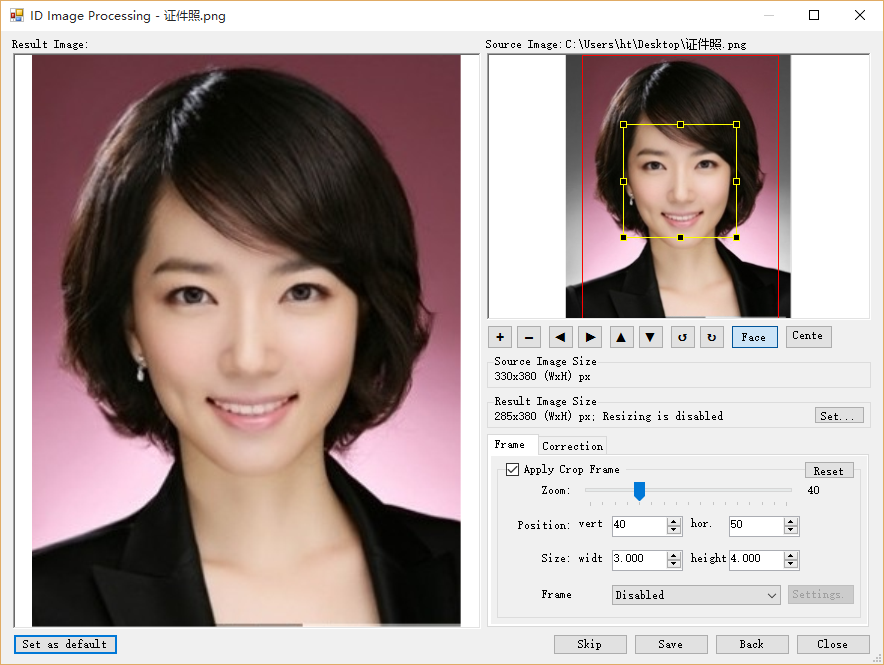Rotate image clockwise
The width and height of the screenshot is (884, 665).
pos(712,337)
